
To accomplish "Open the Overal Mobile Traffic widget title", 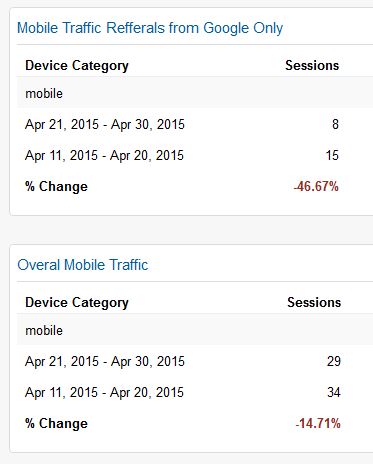I will click(83, 265).
